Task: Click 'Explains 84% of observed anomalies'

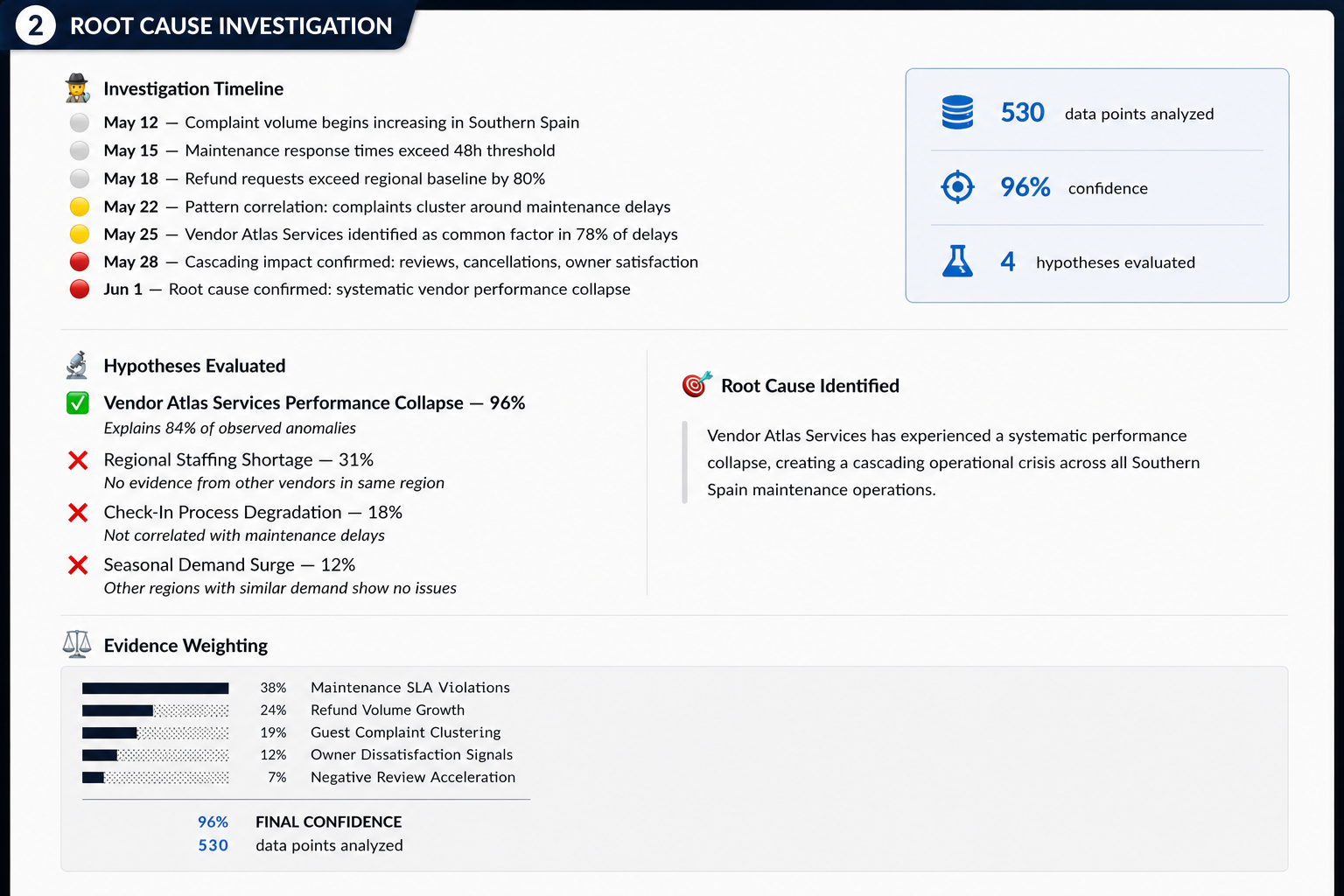Action: tap(230, 428)
